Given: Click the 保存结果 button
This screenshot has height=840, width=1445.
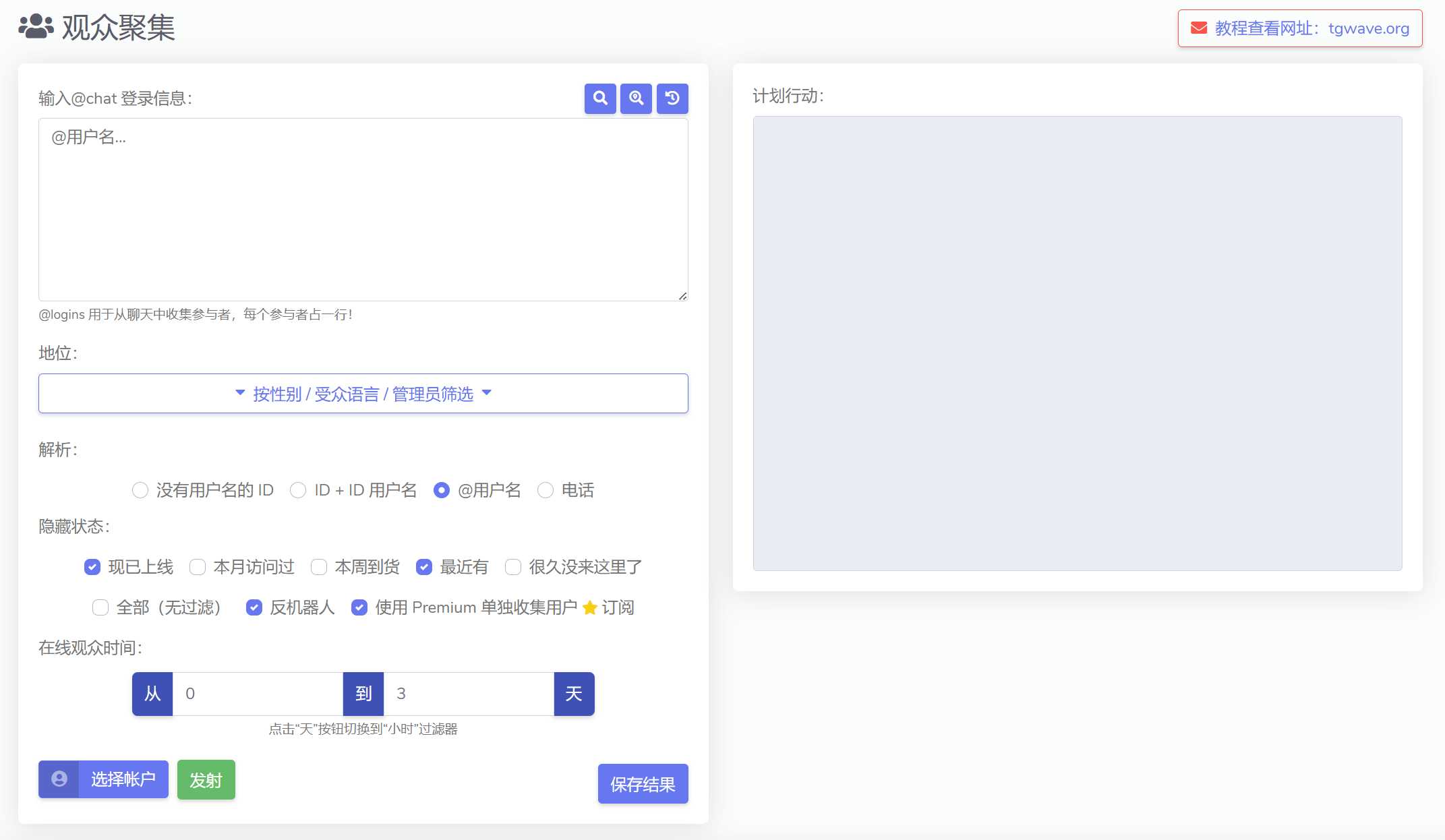Looking at the screenshot, I should 643,784.
